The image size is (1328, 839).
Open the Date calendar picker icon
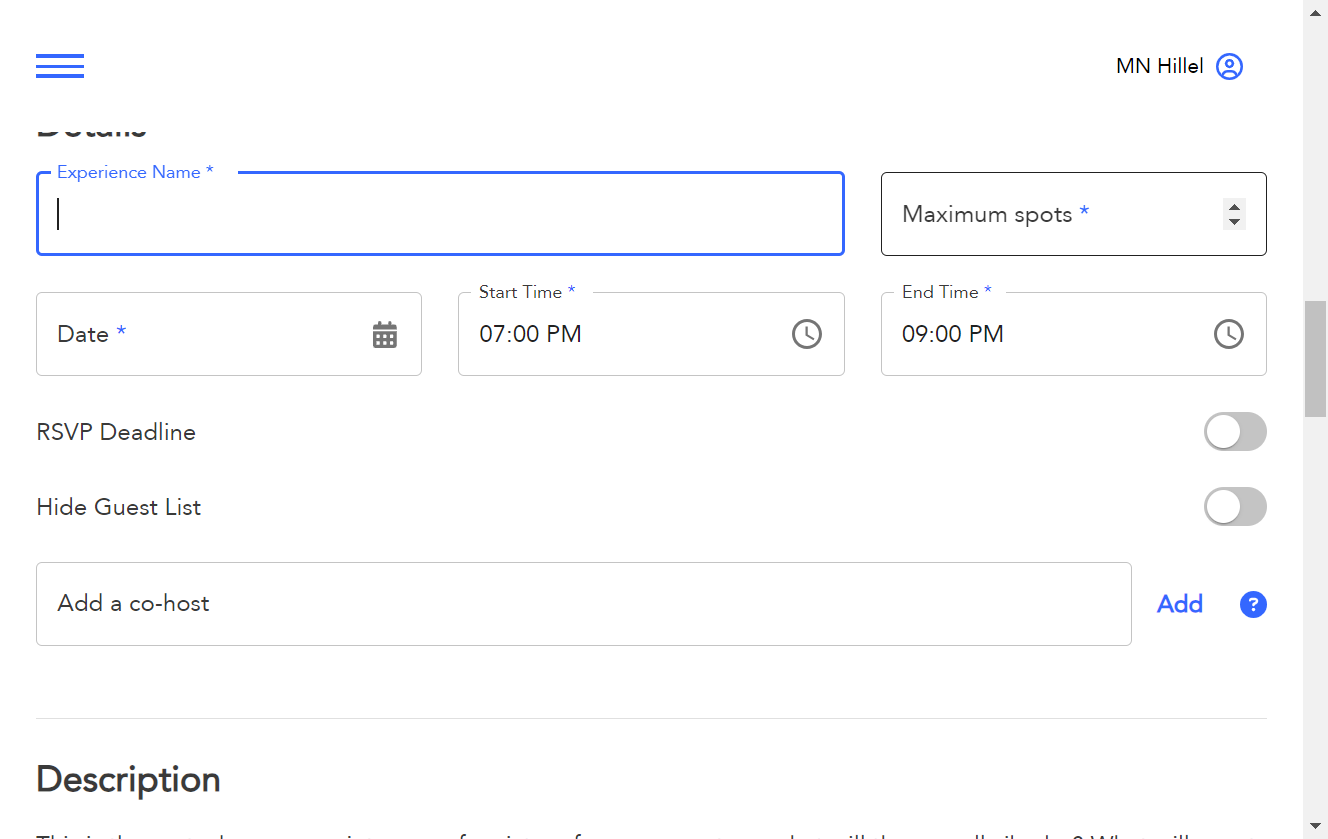(385, 334)
